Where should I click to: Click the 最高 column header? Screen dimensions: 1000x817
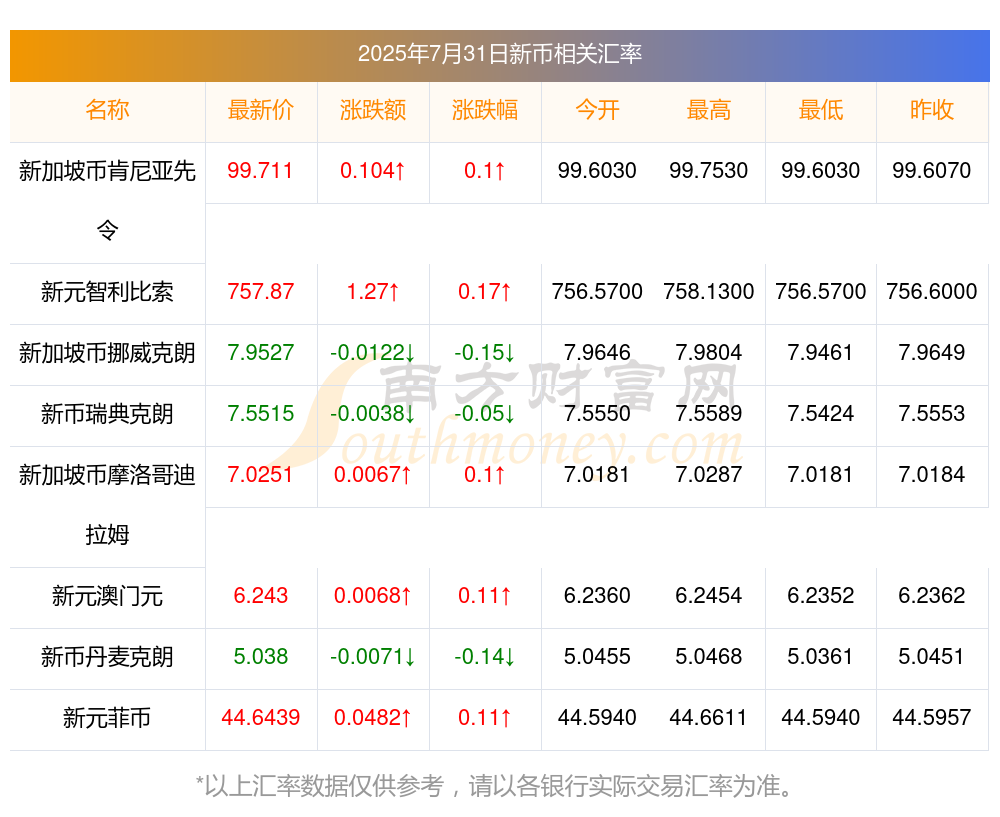(x=709, y=110)
